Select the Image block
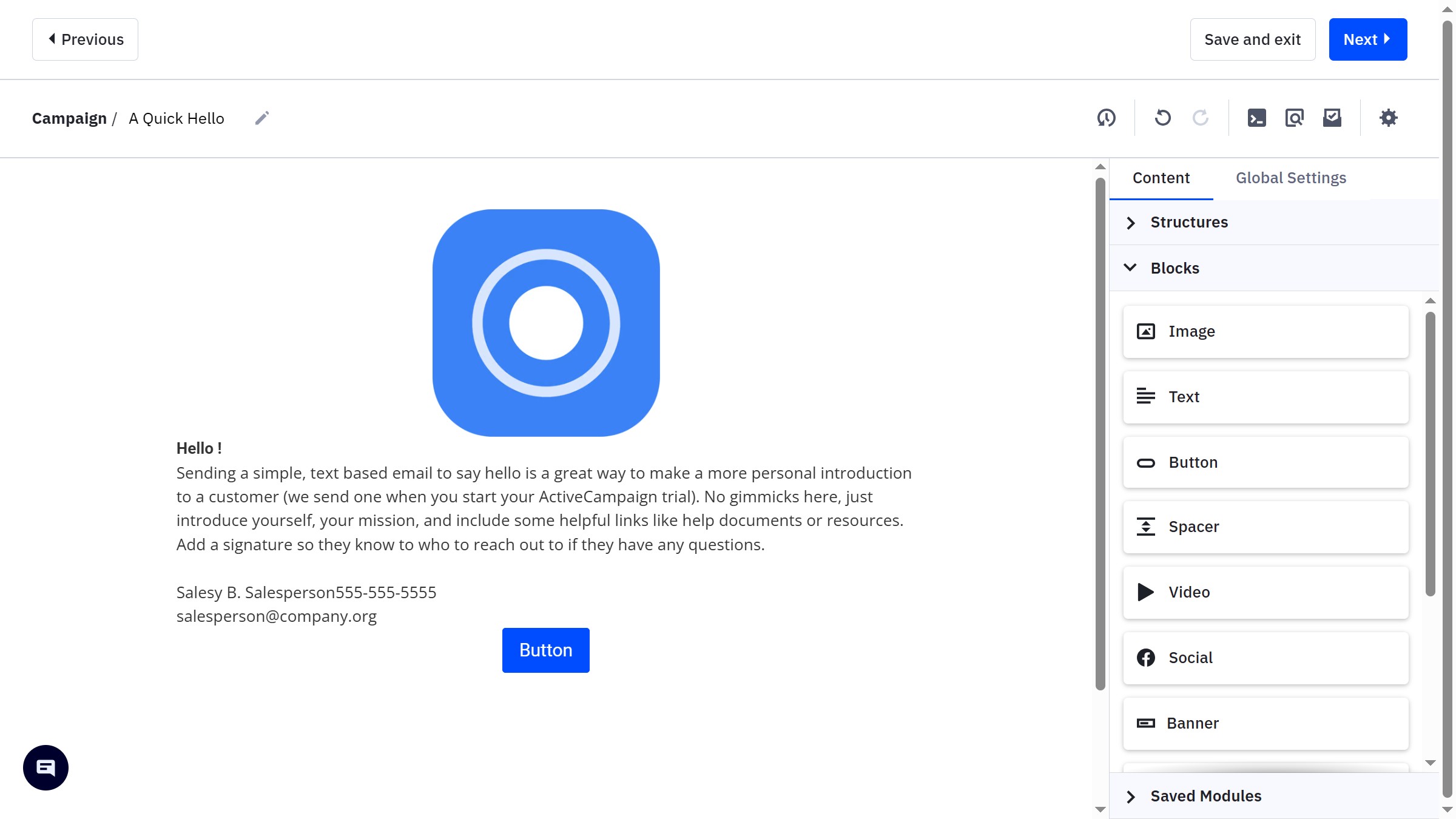 tap(1265, 331)
